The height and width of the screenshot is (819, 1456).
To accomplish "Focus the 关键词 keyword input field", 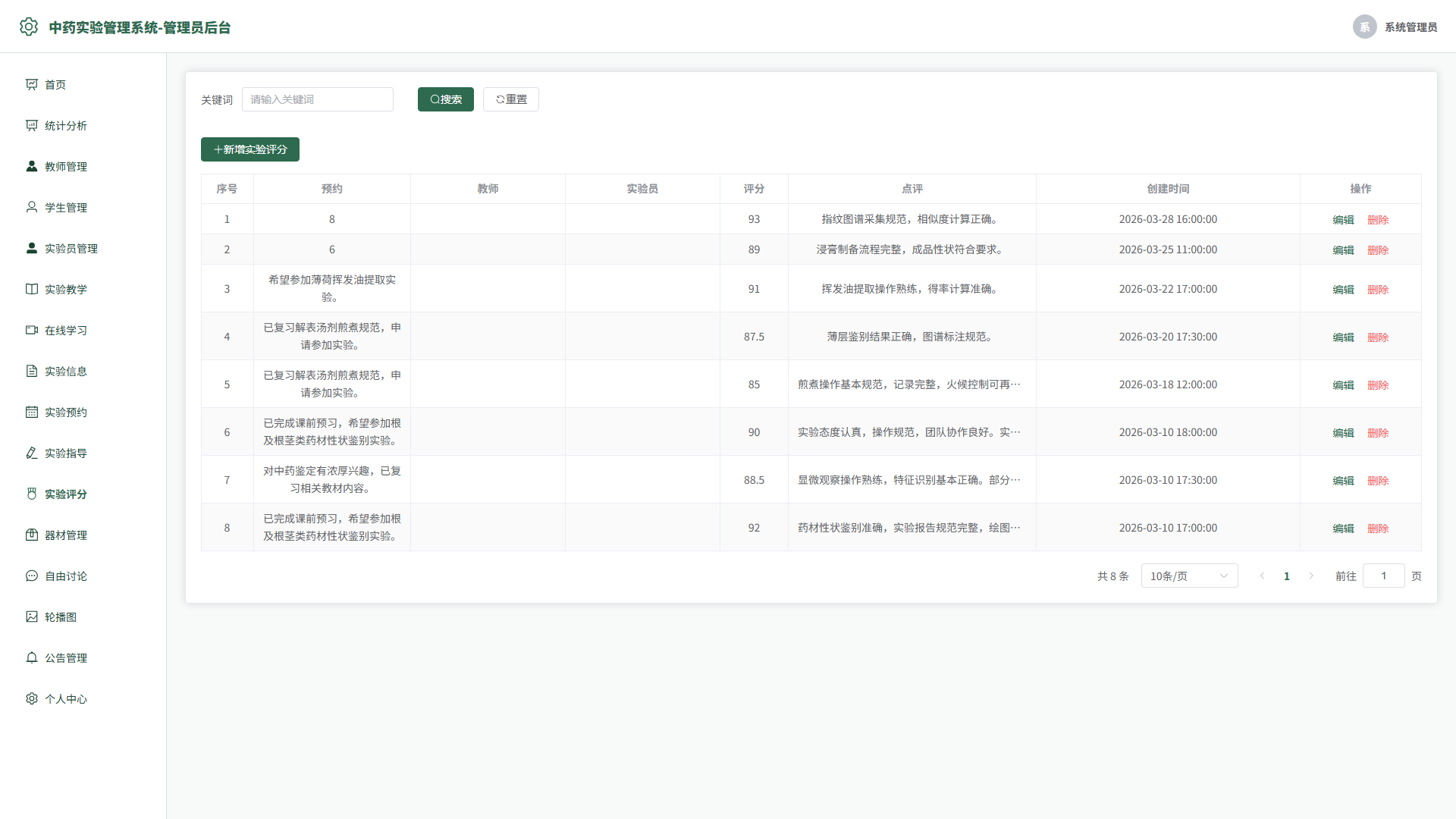I will (318, 99).
